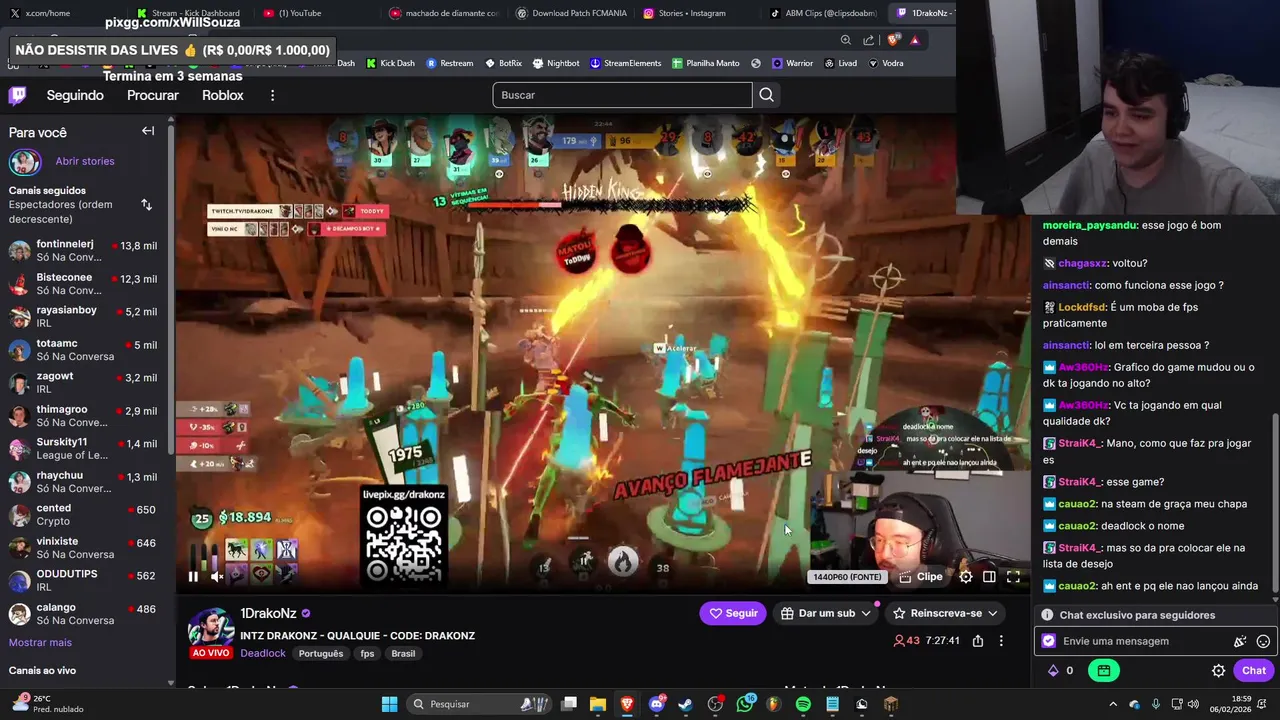Open Surskity11 channel
Viewport: 1280px width, 720px height.
point(84,449)
